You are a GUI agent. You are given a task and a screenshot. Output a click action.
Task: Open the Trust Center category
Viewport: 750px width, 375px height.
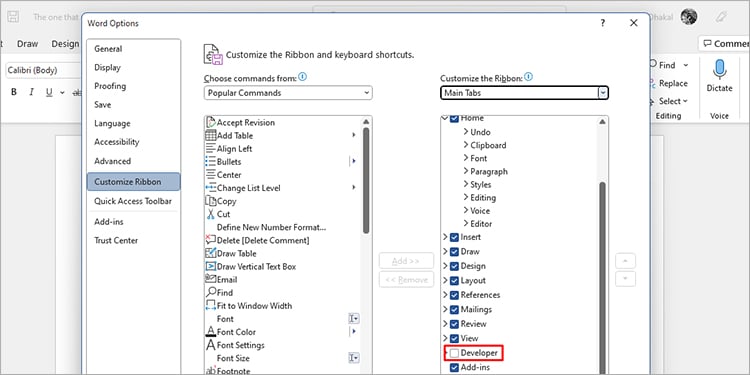(116, 241)
